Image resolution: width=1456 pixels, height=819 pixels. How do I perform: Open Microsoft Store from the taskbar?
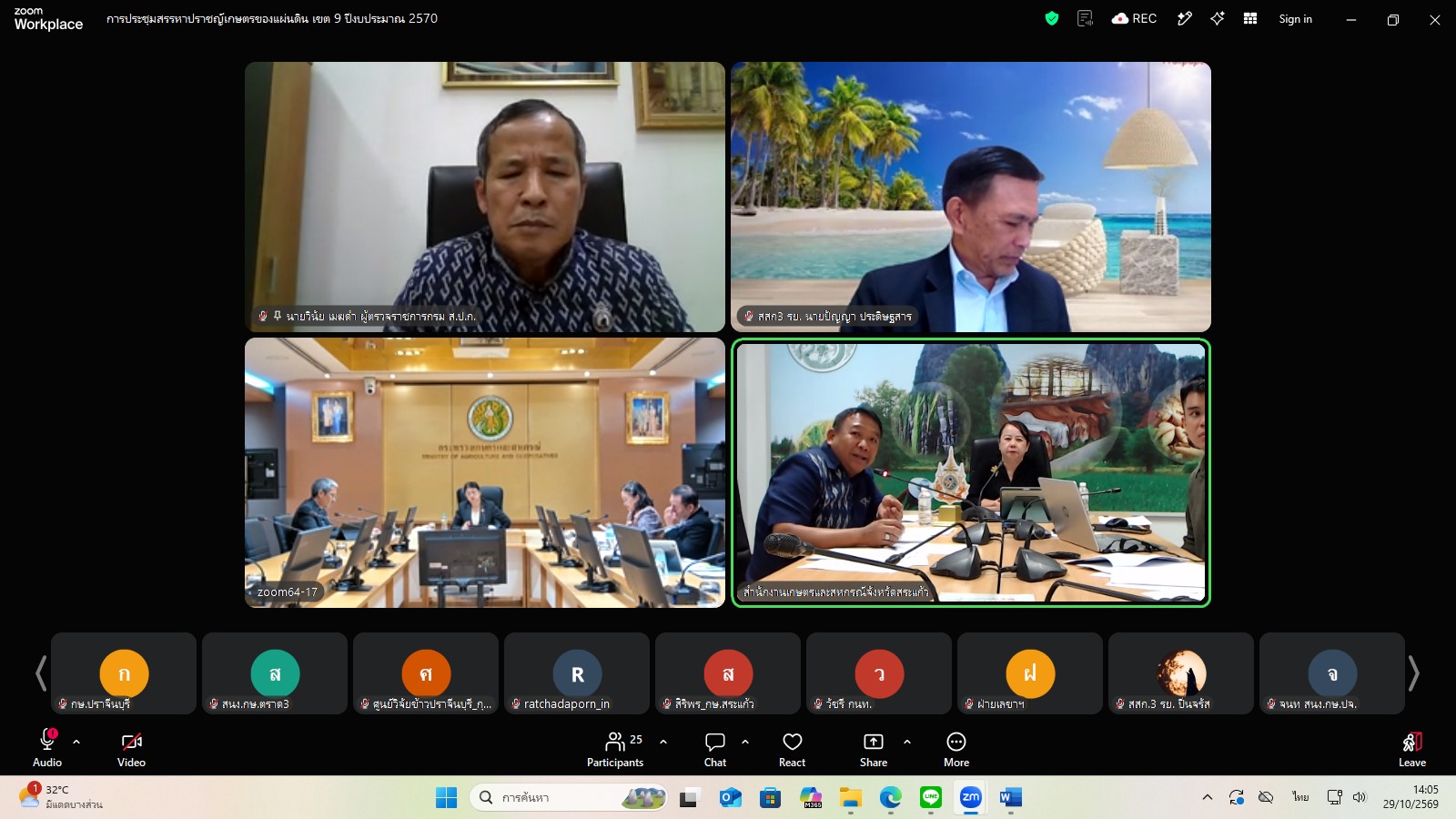tap(771, 798)
